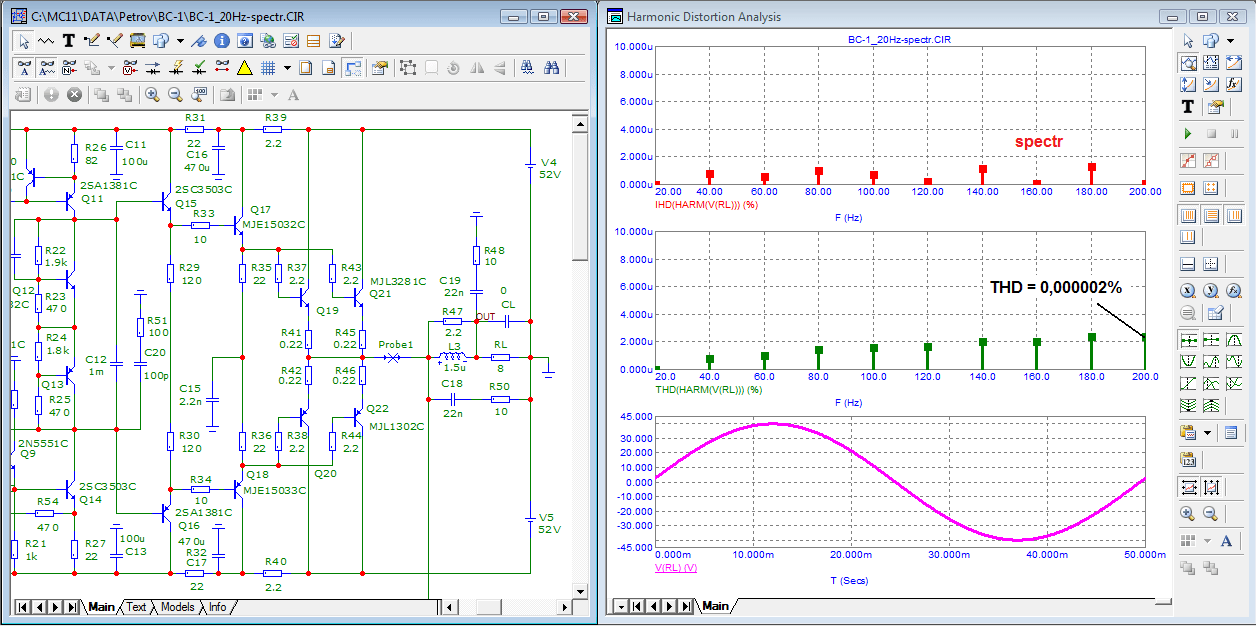This screenshot has height=626, width=1256.
Task: Click the fx function icon in the analysis toolbar
Action: pyautogui.click(x=1233, y=83)
